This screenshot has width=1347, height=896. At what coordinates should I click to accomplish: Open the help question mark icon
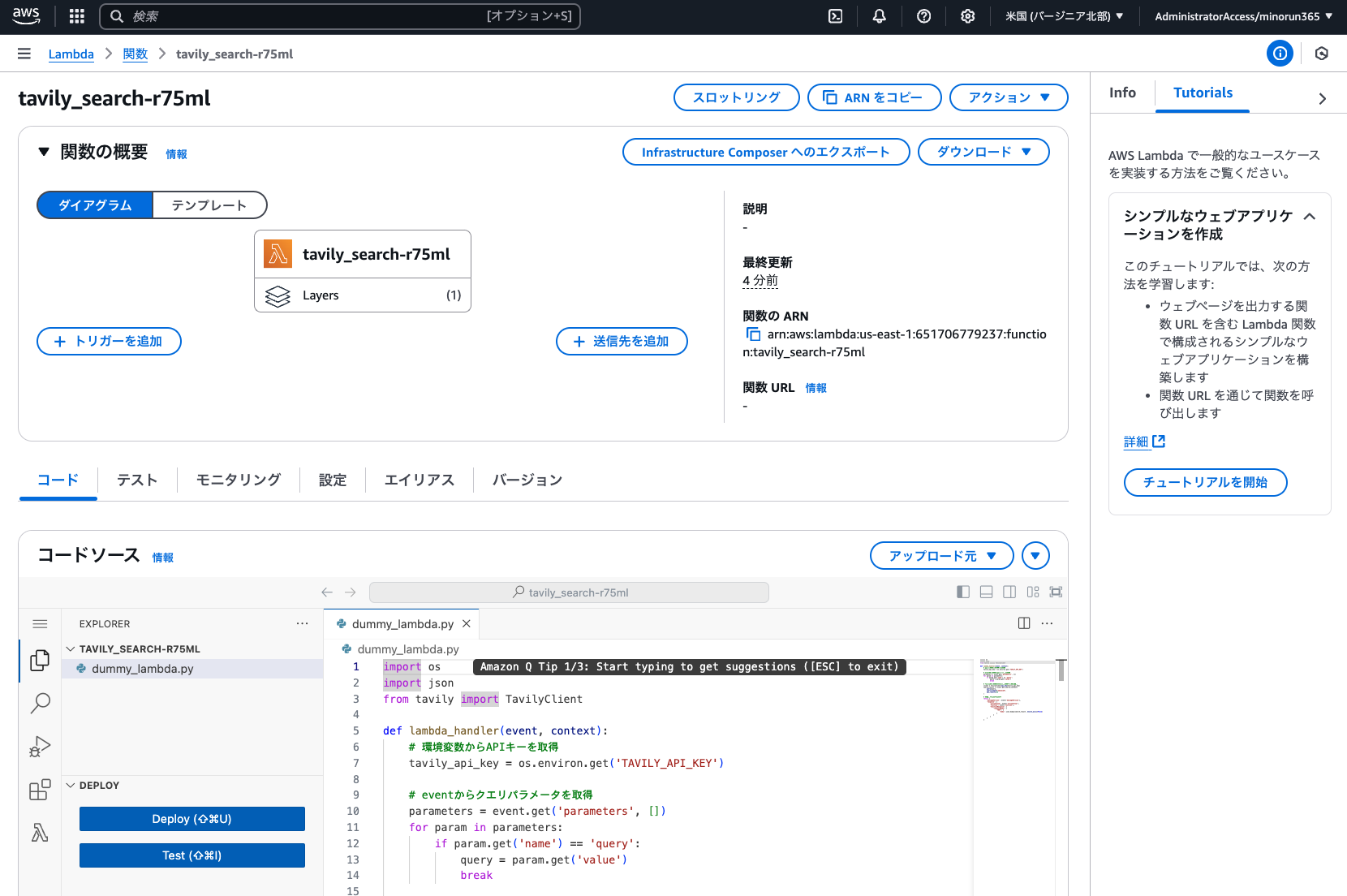[x=923, y=16]
